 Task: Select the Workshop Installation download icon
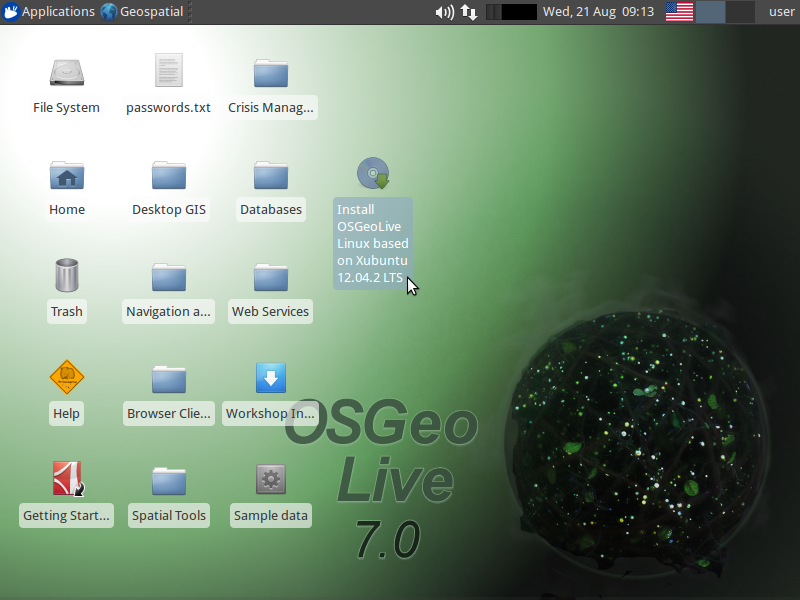271,378
